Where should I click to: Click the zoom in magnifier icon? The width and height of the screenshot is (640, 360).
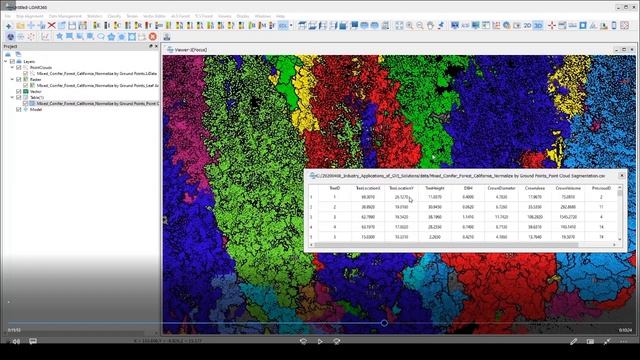[409, 26]
